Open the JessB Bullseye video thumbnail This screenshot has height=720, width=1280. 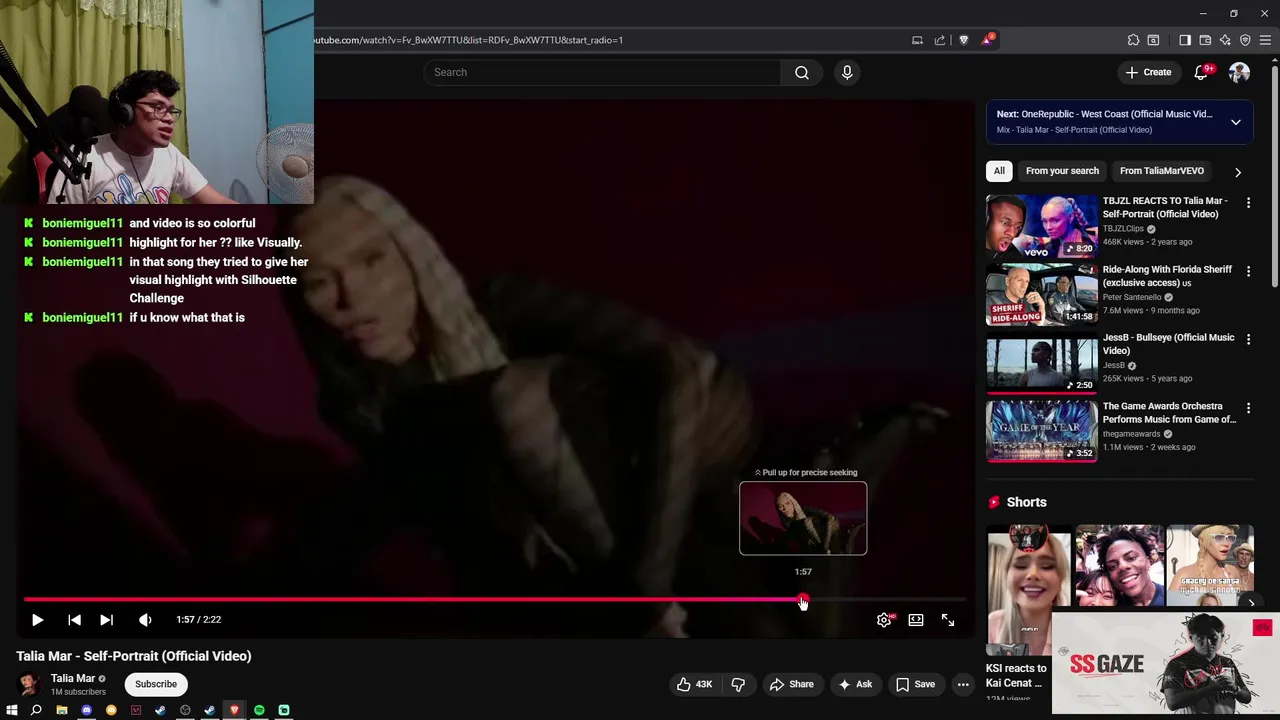tap(1041, 363)
